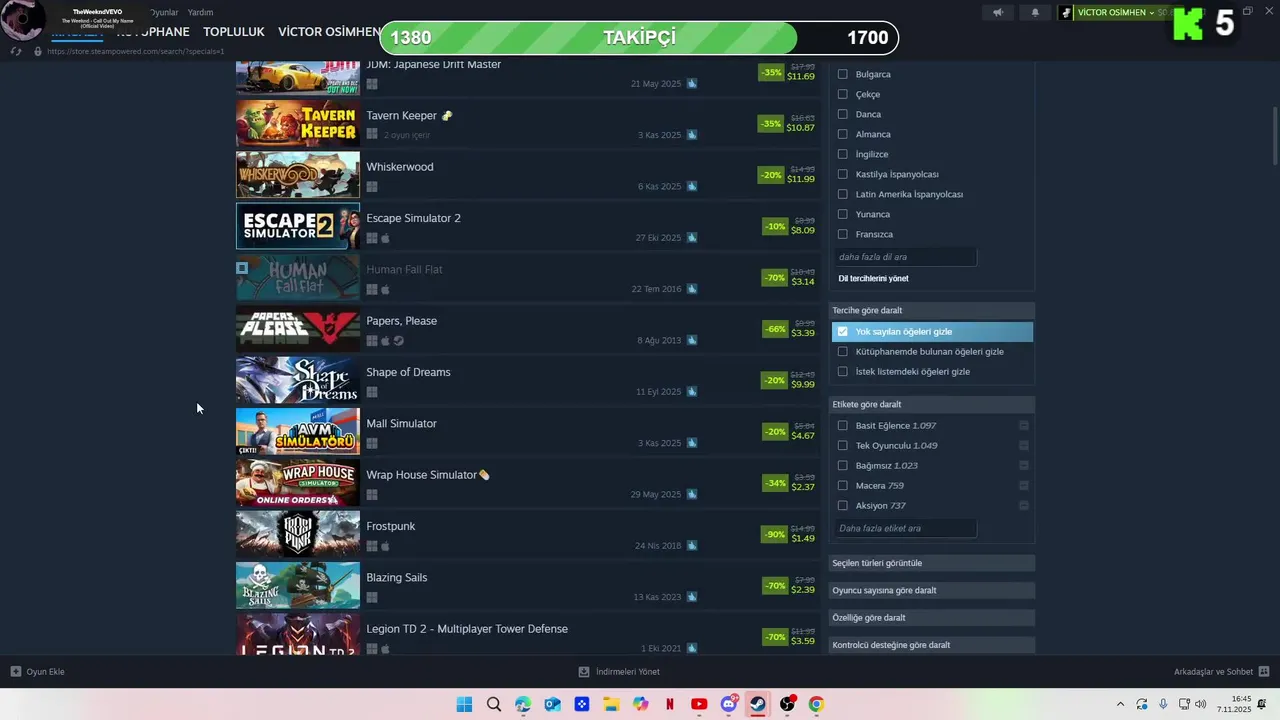Click the SteamOS icon under Papers, Please
Image resolution: width=1280 pixels, height=720 pixels.
click(x=398, y=340)
